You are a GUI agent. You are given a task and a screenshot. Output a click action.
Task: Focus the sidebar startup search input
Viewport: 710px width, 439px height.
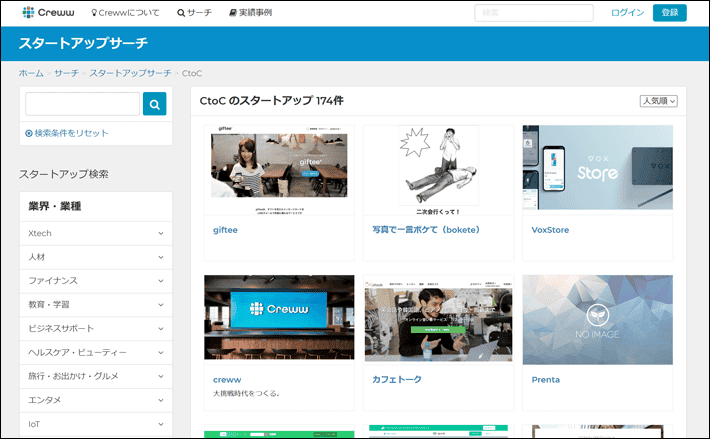tap(82, 104)
